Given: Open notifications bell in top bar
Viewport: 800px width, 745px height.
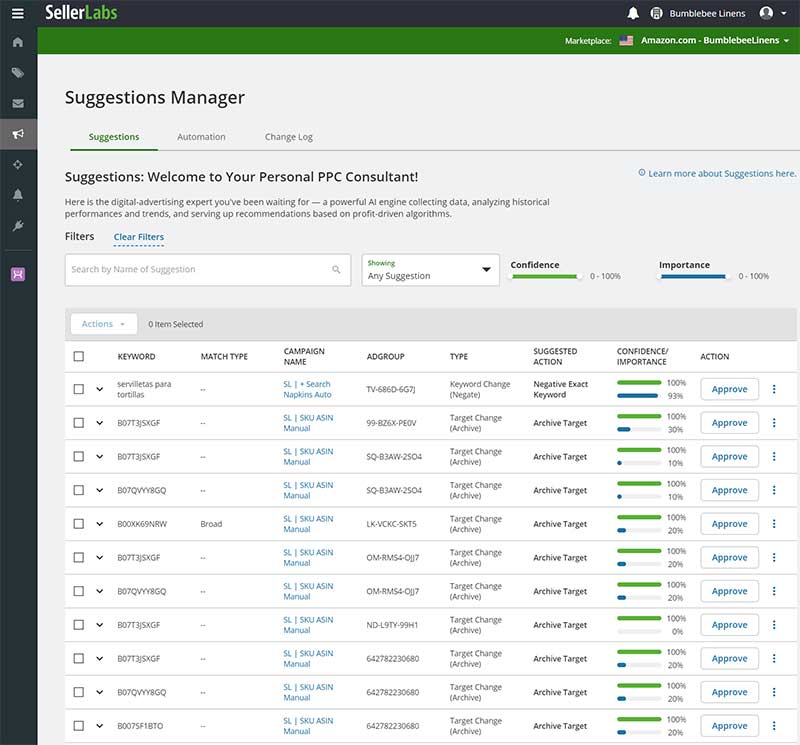Looking at the screenshot, I should point(633,13).
